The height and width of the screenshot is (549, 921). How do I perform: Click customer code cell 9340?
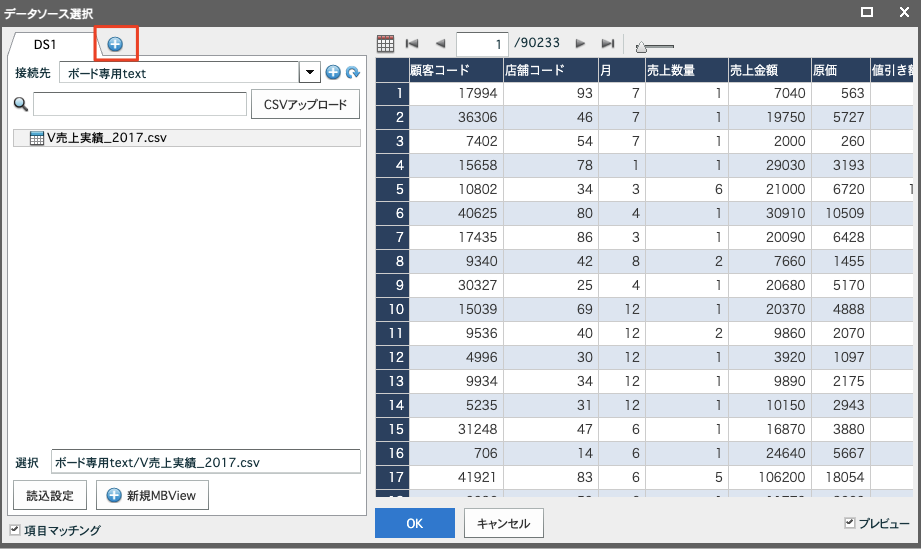tap(456, 261)
